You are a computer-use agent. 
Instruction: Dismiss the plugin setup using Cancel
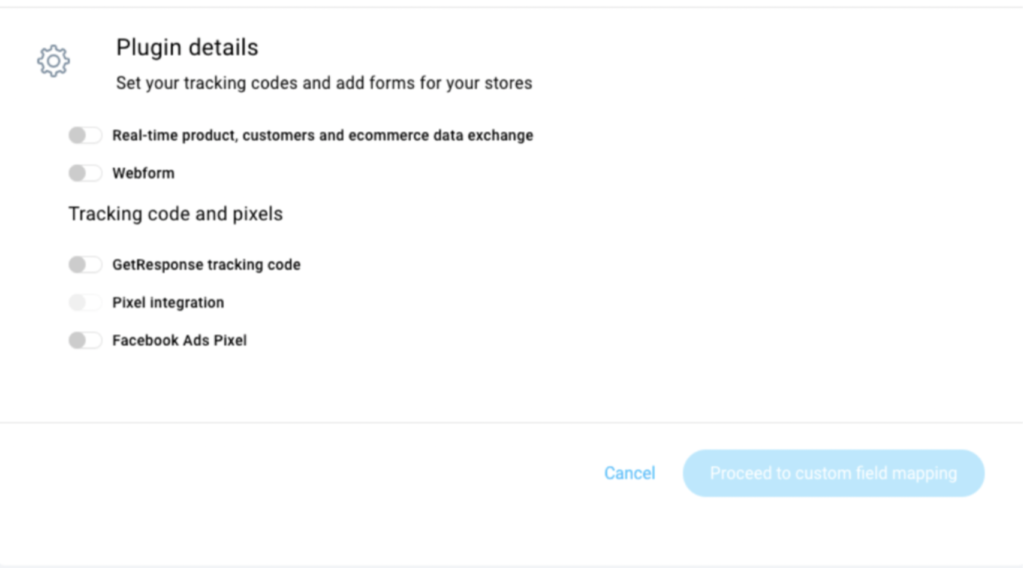coord(630,473)
